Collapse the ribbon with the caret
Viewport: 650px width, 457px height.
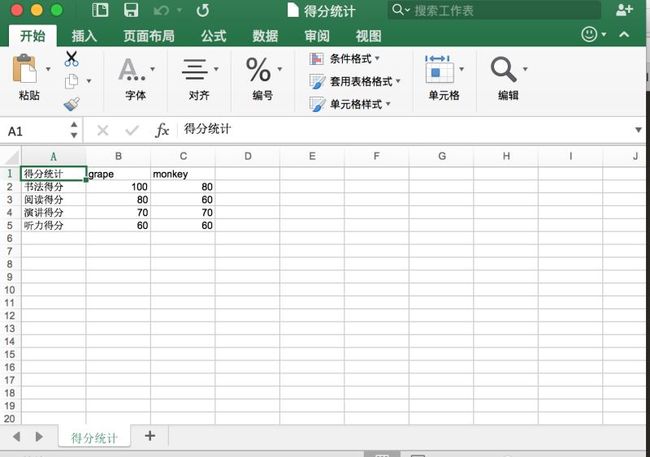[x=624, y=34]
